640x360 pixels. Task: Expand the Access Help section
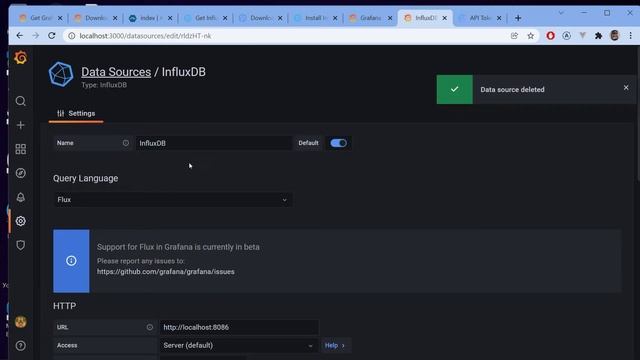click(335, 345)
